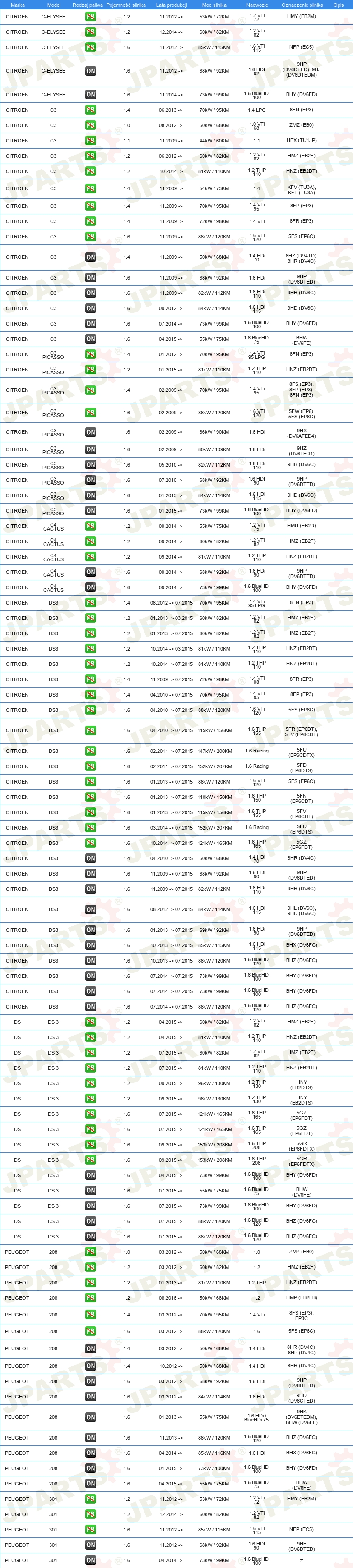Click petrol icon in C3 HFX (TU1JP) row
The image size is (353, 1568).
click(x=90, y=141)
